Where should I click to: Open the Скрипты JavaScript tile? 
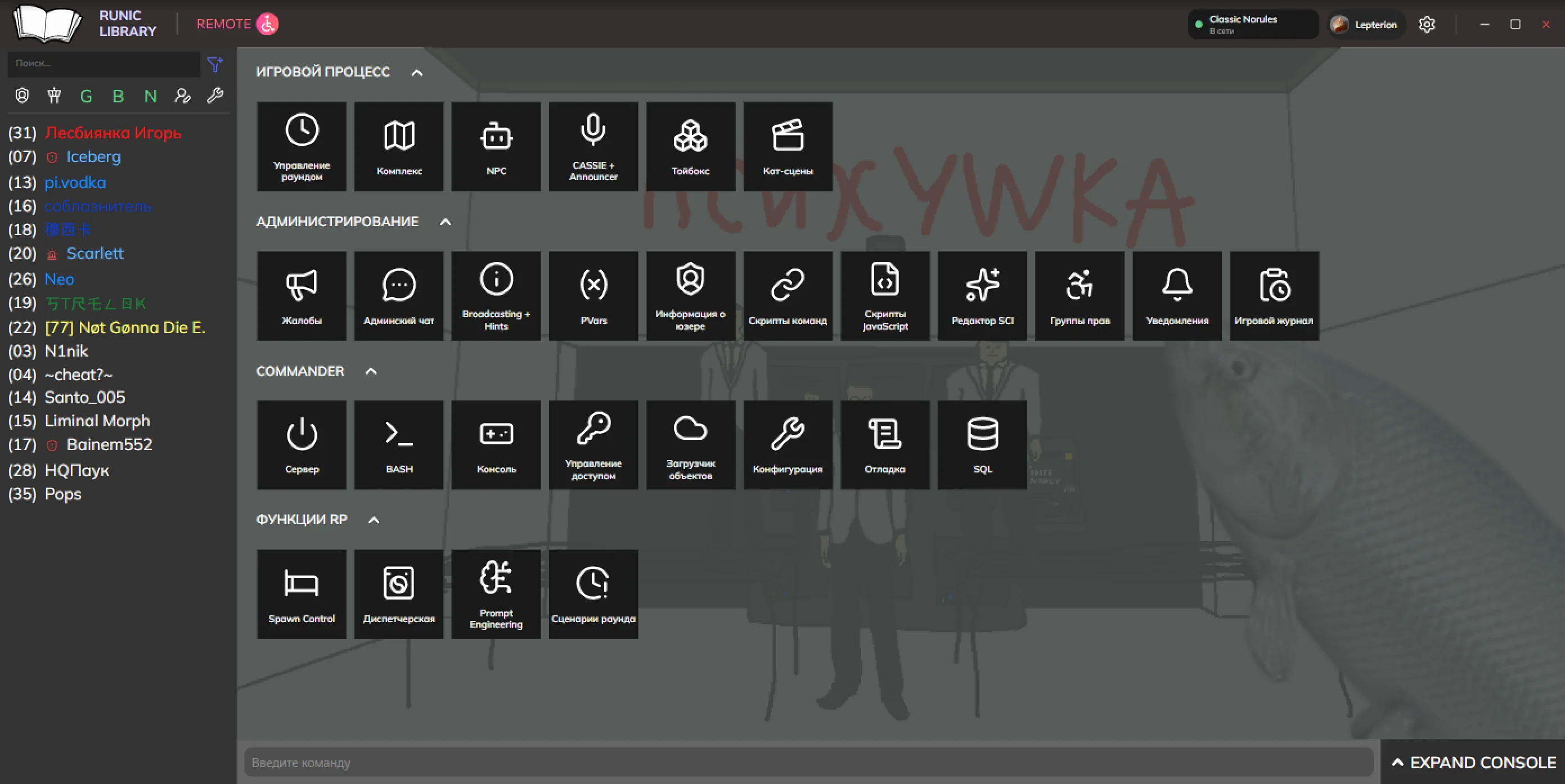(884, 296)
